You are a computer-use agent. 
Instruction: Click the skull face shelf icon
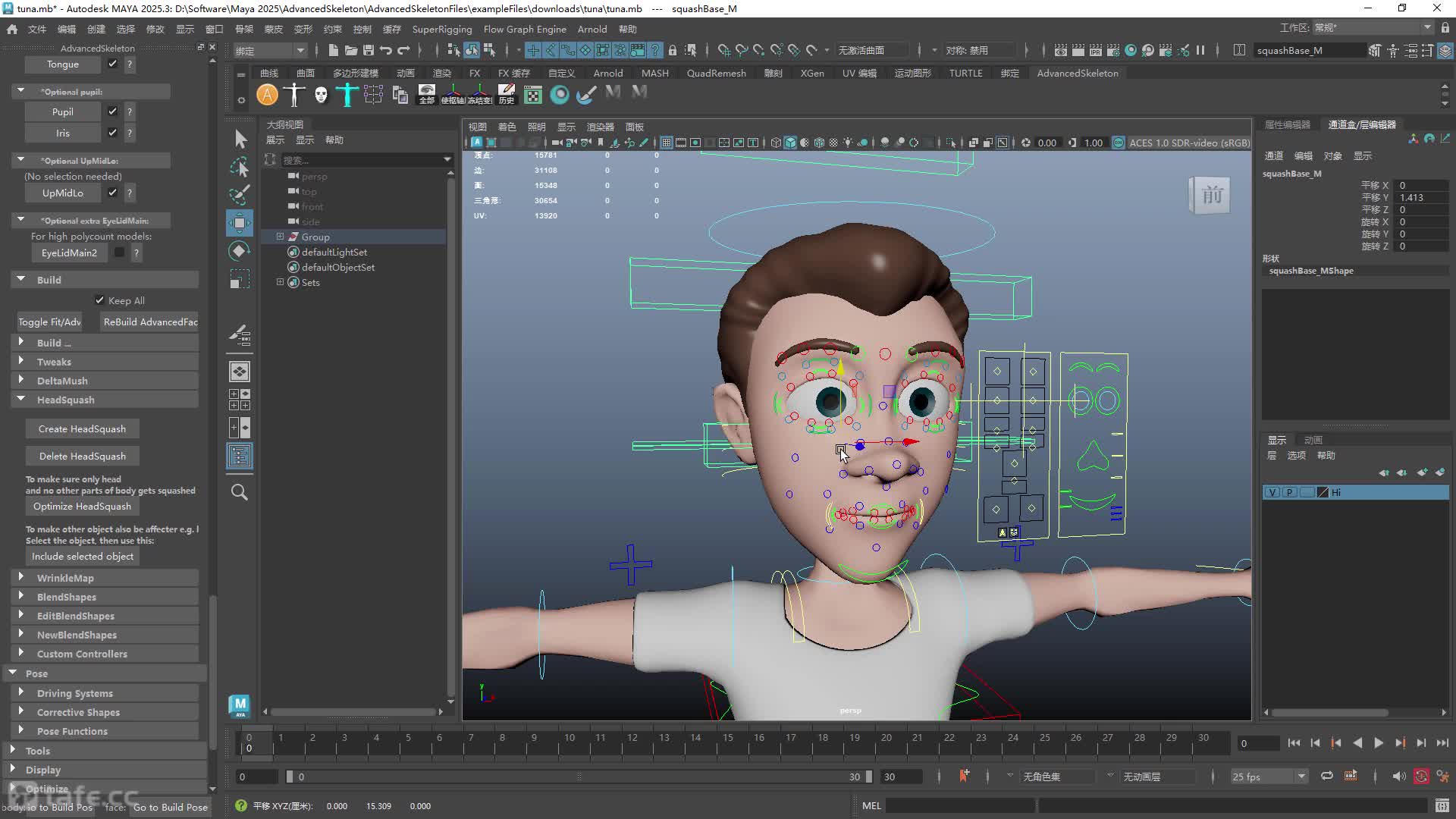321,95
